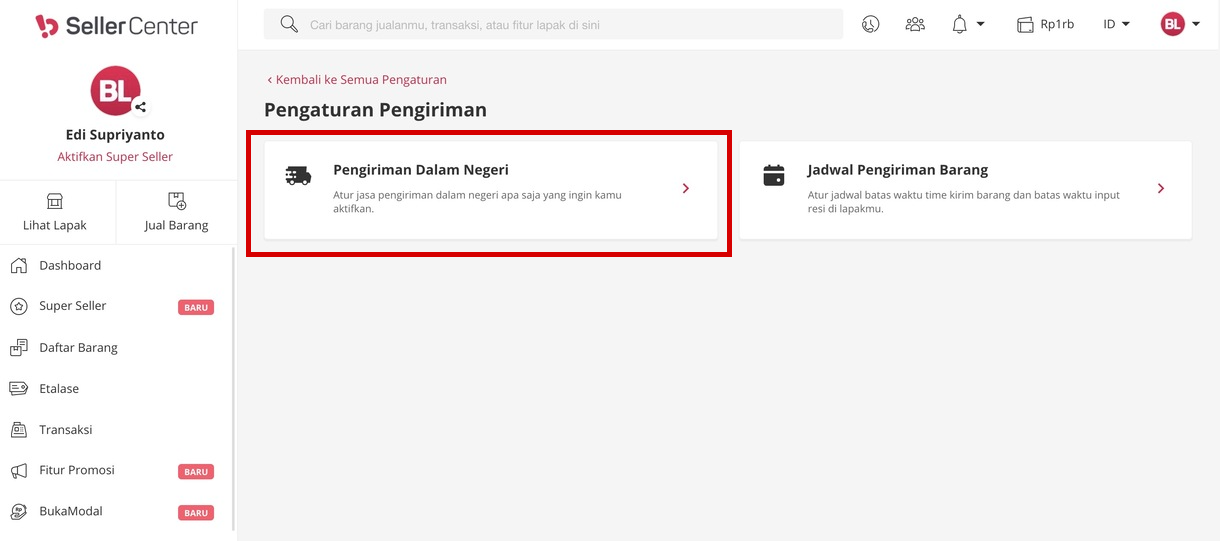This screenshot has width=1220, height=541.
Task: Open the Jadwal Pengiriman Barang chevron
Action: click(x=1161, y=188)
